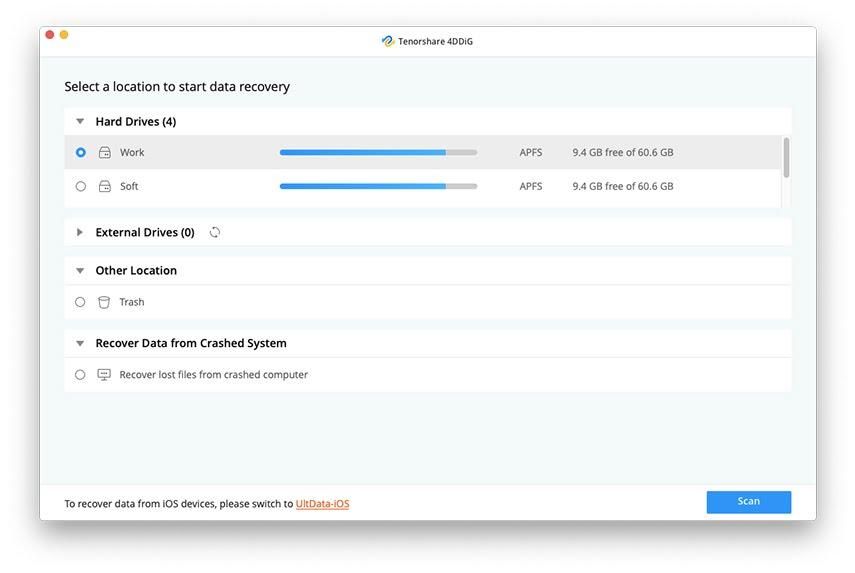Expand the External Drives section
The height and width of the screenshot is (573, 855).
80,233
